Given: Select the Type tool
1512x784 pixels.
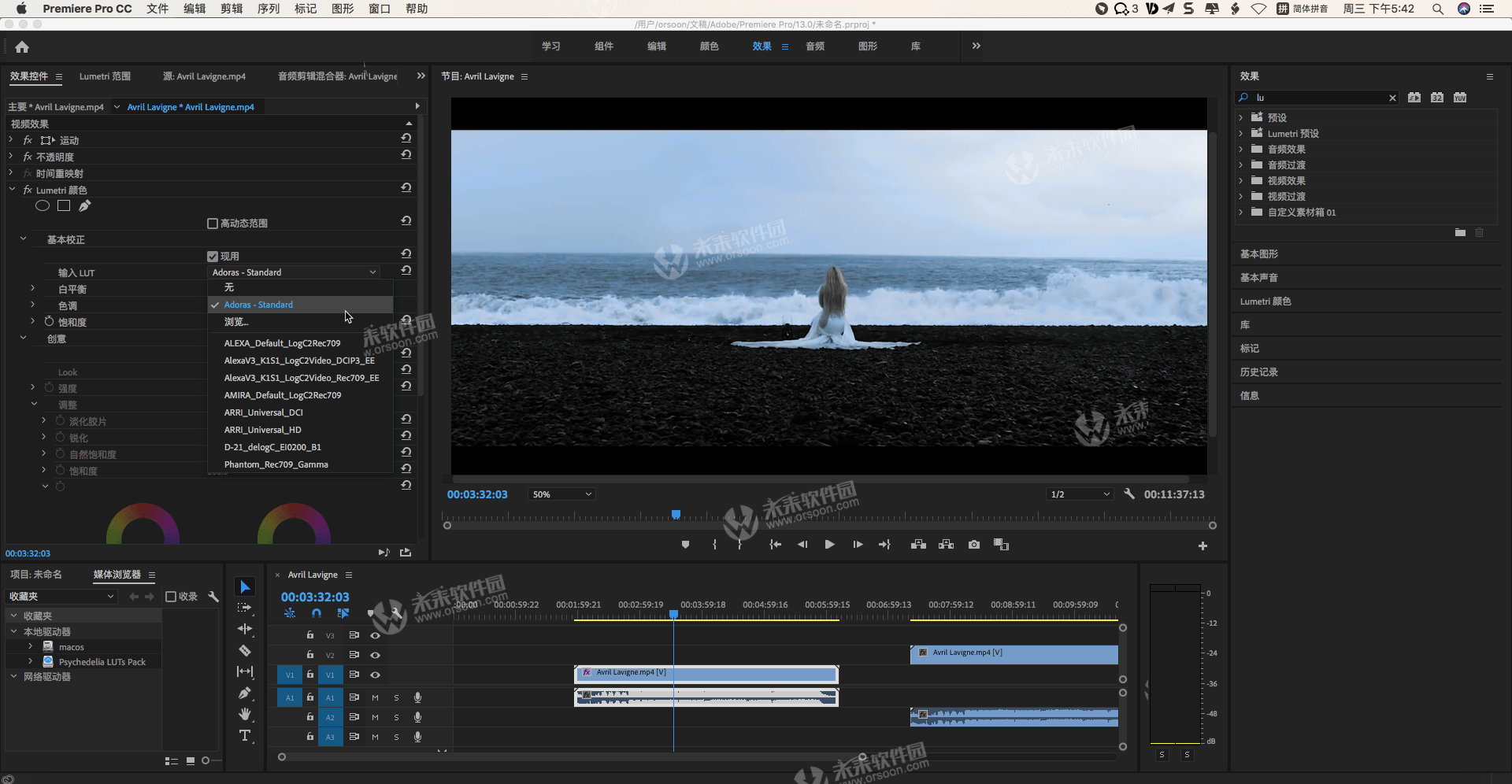Looking at the screenshot, I should coord(245,735).
